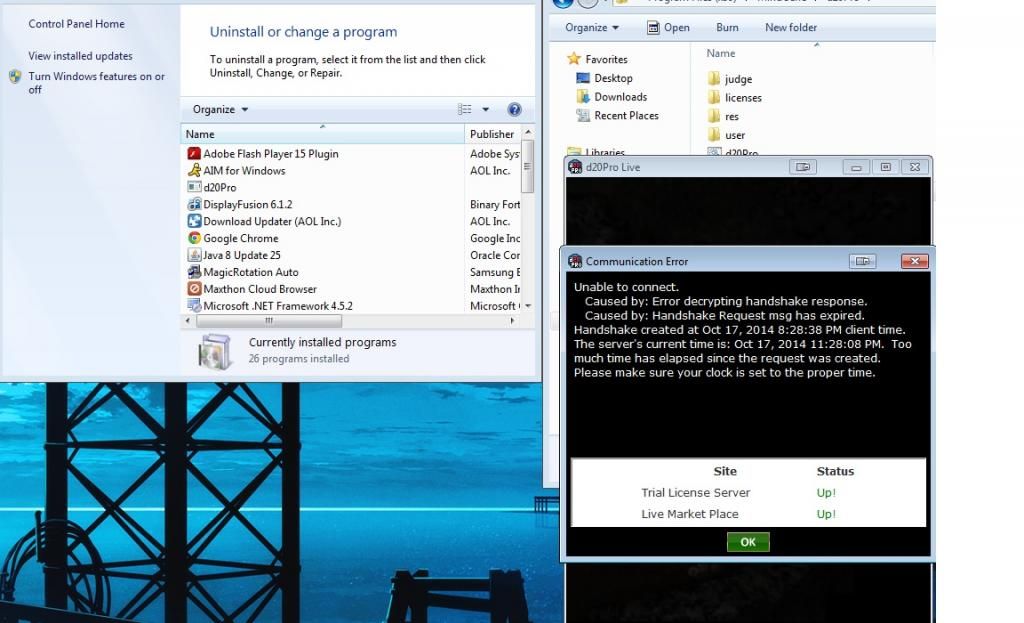Click 'Google Inc' publisher cell
Viewport: 1024px width, 623px height.
pos(495,238)
